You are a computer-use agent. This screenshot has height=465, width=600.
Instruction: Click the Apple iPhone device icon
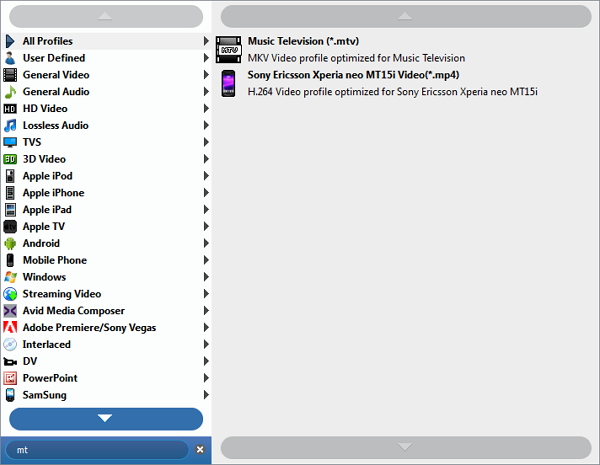click(10, 193)
